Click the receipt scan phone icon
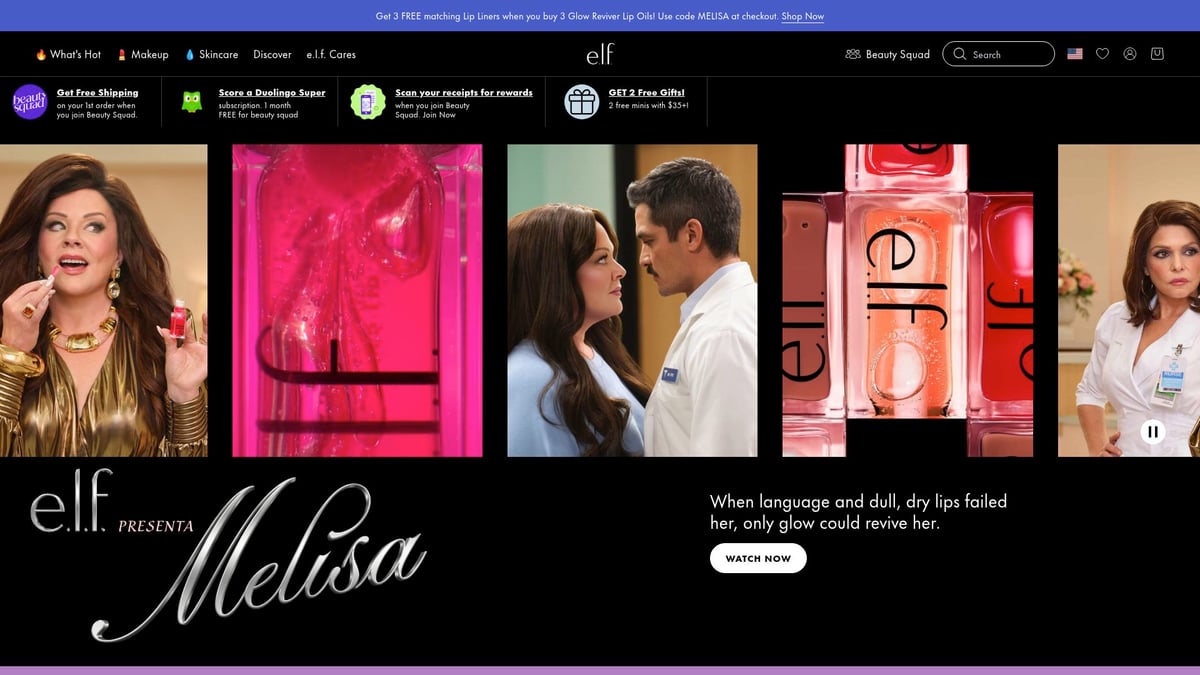1200x675 pixels. click(368, 102)
